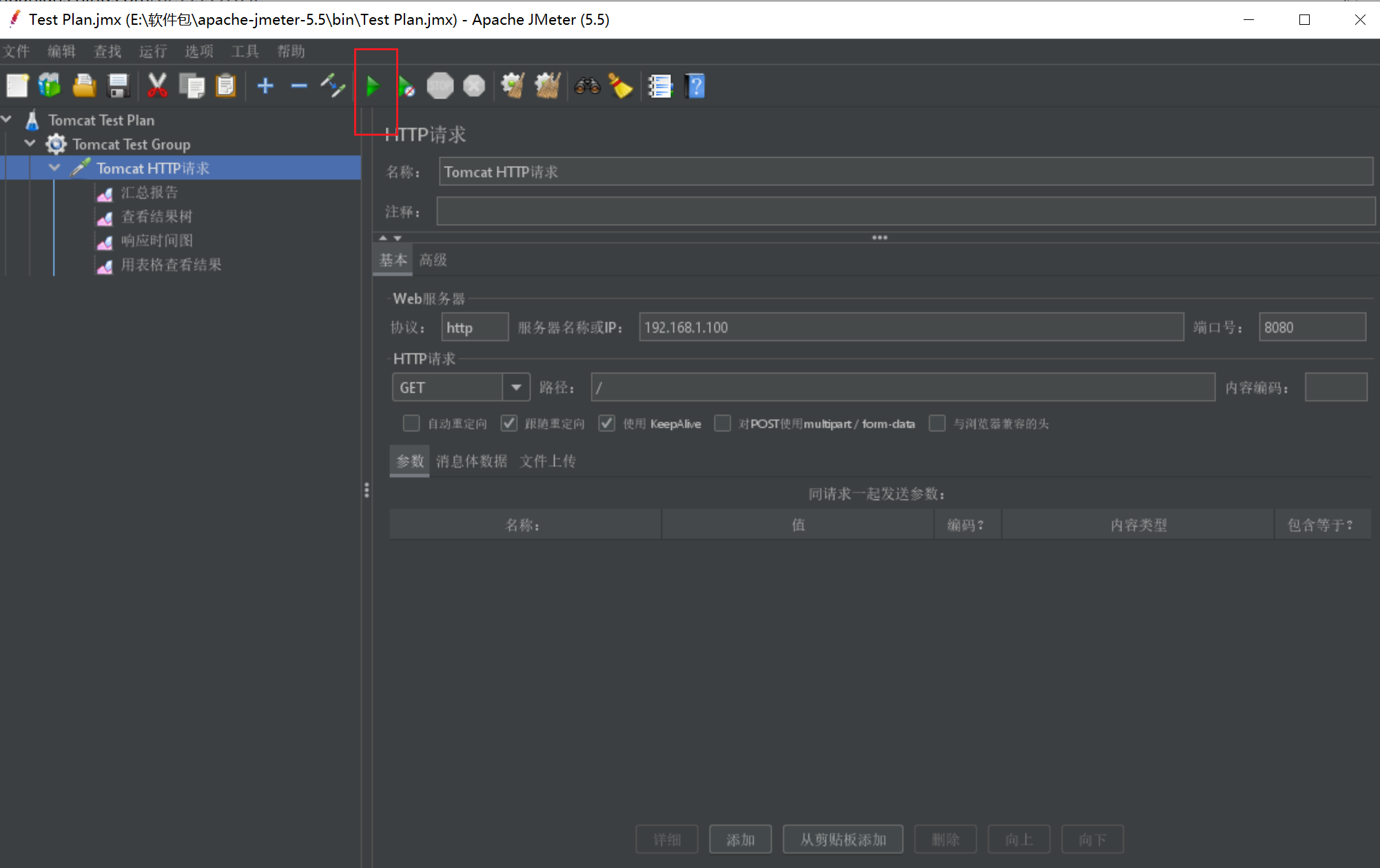1380x868 pixels.
Task: Click the collapse-up arrow above 基本 tab
Action: tap(383, 238)
